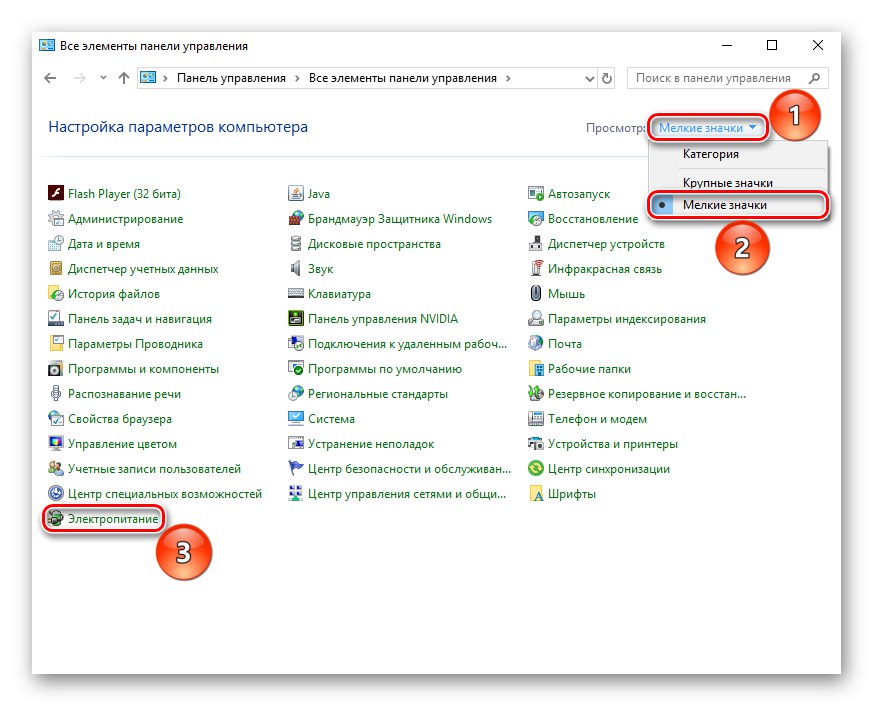Open Программы по умолчанию link
Viewport: 873px width, 706px height.
click(x=385, y=369)
